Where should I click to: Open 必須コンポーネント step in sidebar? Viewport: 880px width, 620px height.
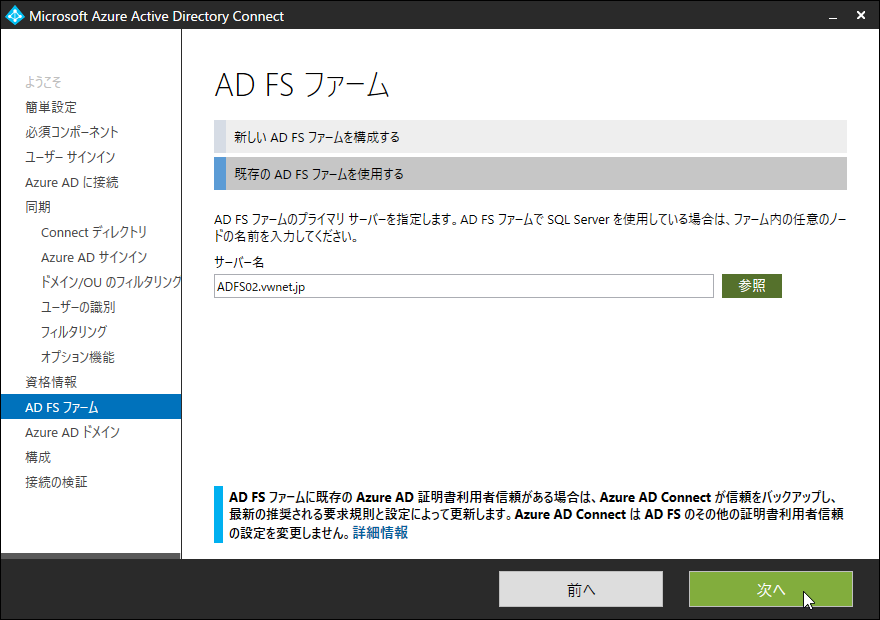click(x=71, y=132)
